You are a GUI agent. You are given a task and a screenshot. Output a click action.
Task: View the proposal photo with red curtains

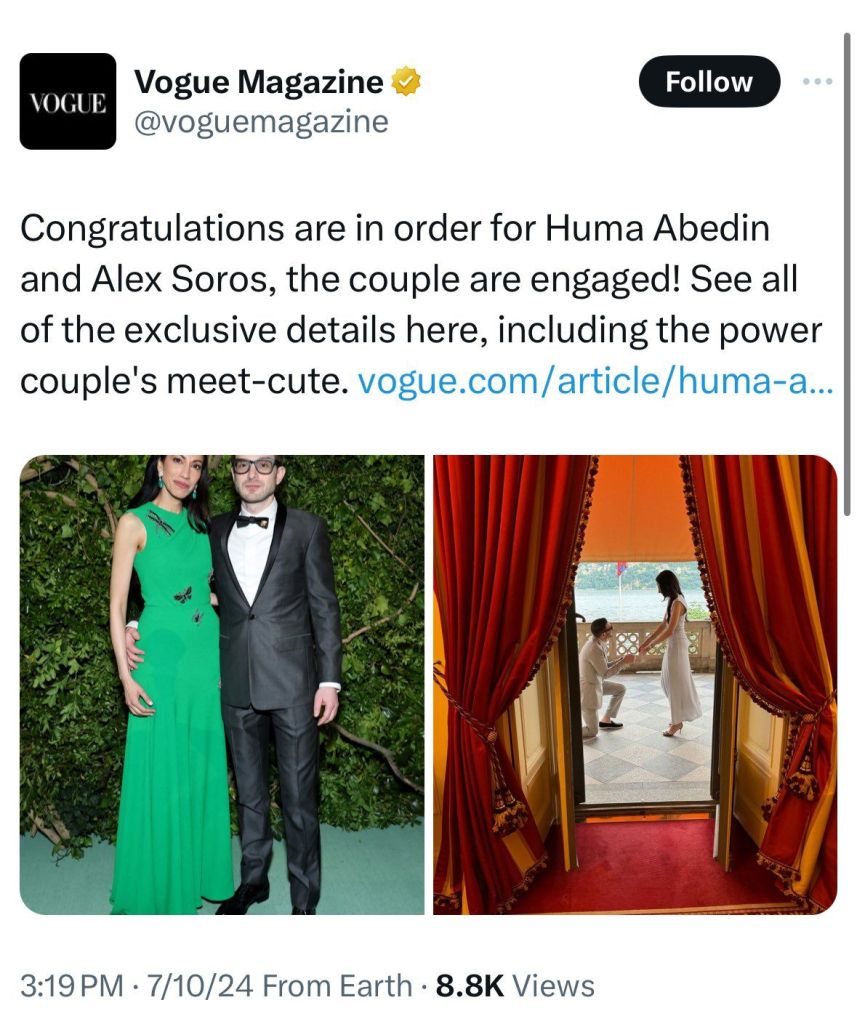click(x=635, y=684)
